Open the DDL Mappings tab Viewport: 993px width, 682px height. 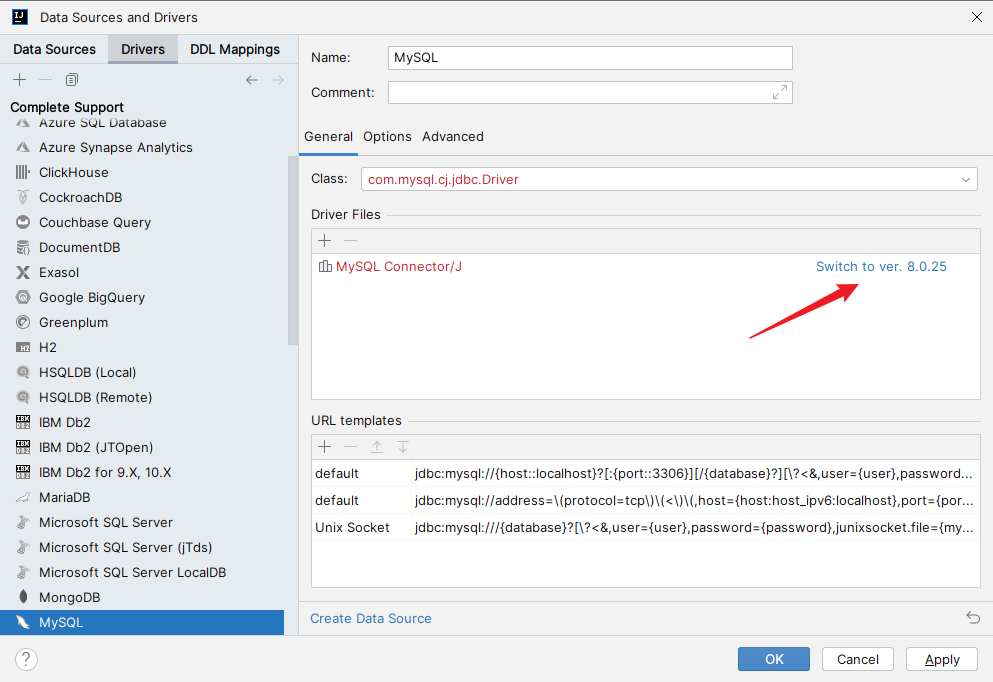(x=235, y=49)
